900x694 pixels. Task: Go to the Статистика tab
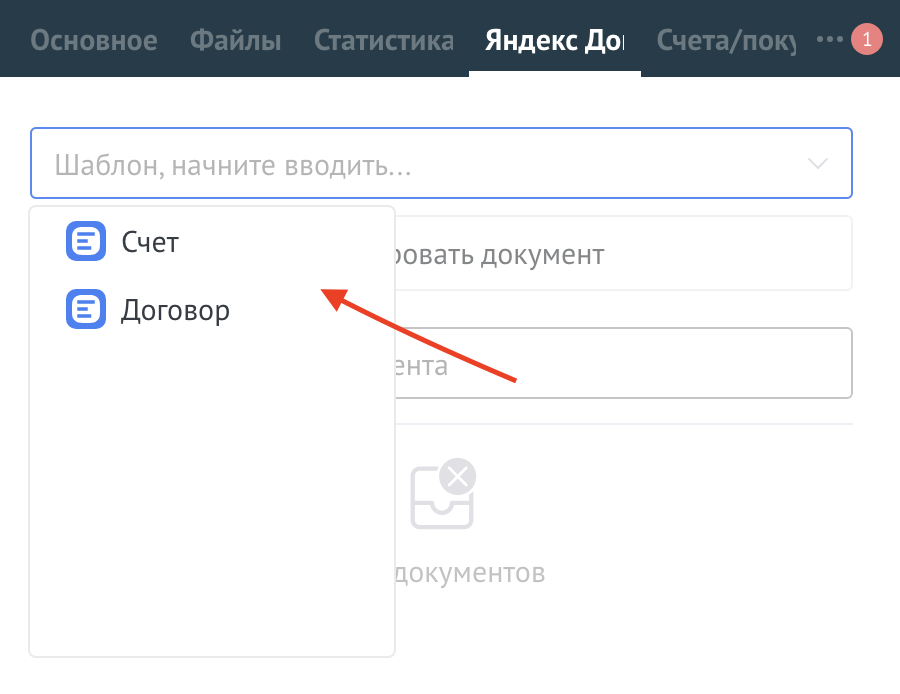point(383,41)
